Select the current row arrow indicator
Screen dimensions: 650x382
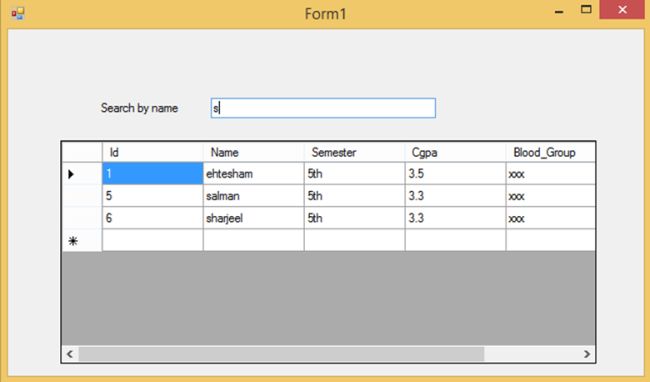point(71,174)
